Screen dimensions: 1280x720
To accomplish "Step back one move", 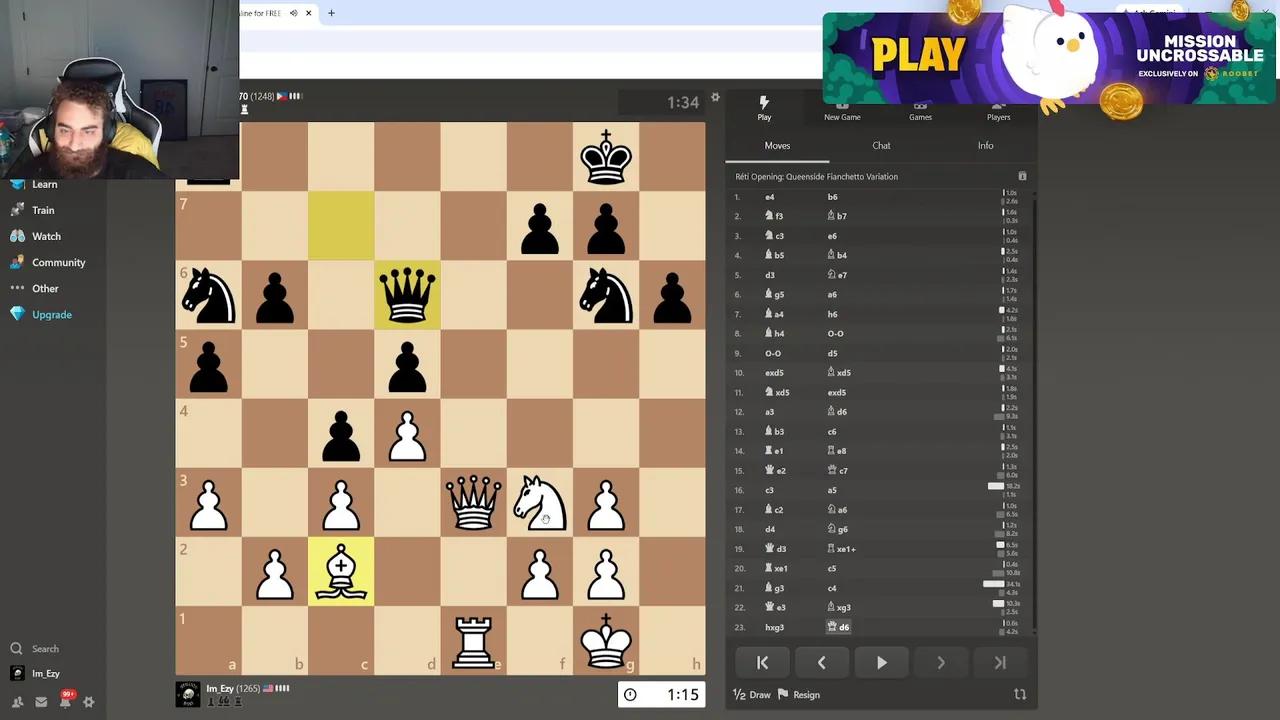I will tap(821, 662).
